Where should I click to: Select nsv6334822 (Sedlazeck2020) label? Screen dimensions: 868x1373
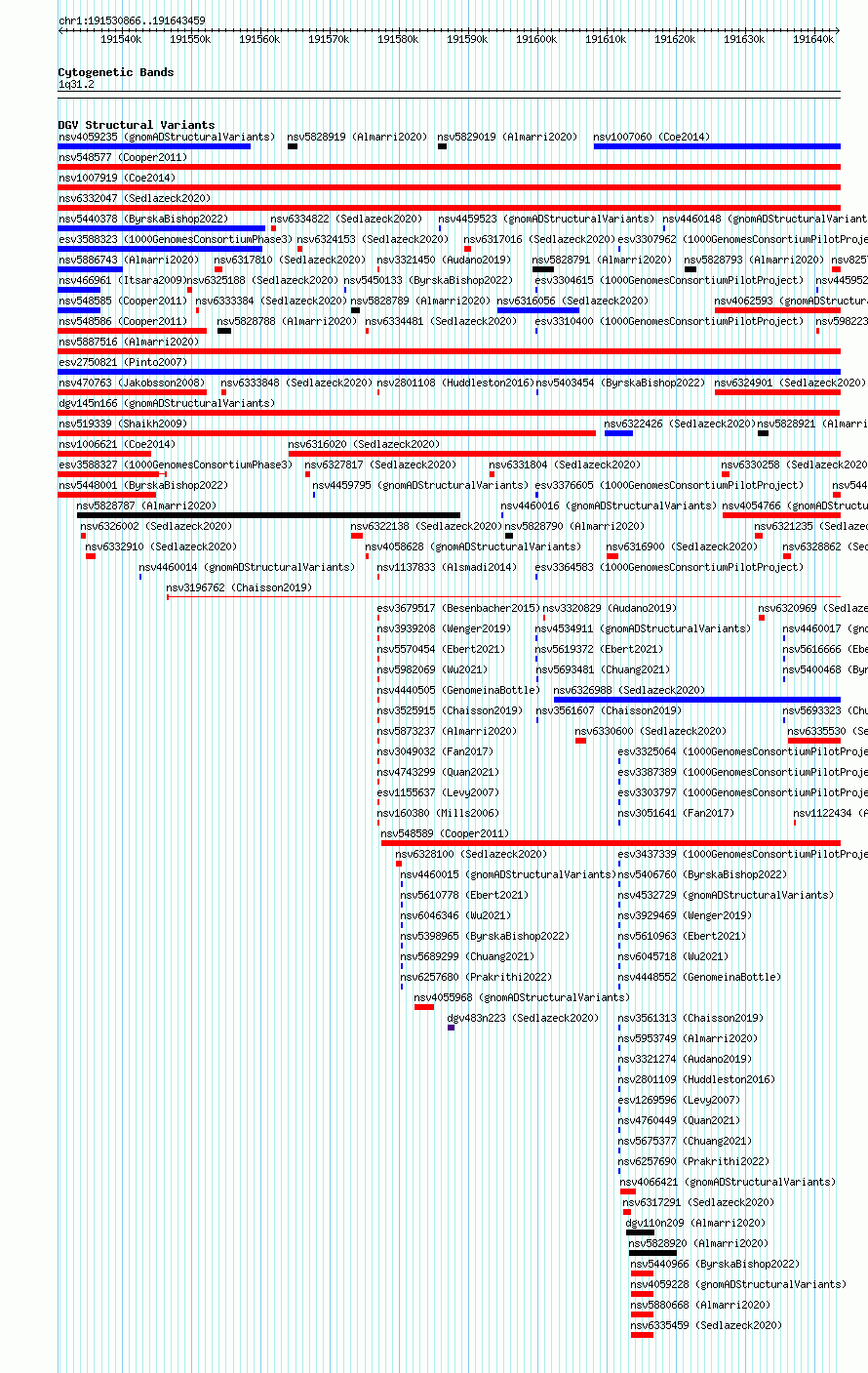(x=347, y=219)
